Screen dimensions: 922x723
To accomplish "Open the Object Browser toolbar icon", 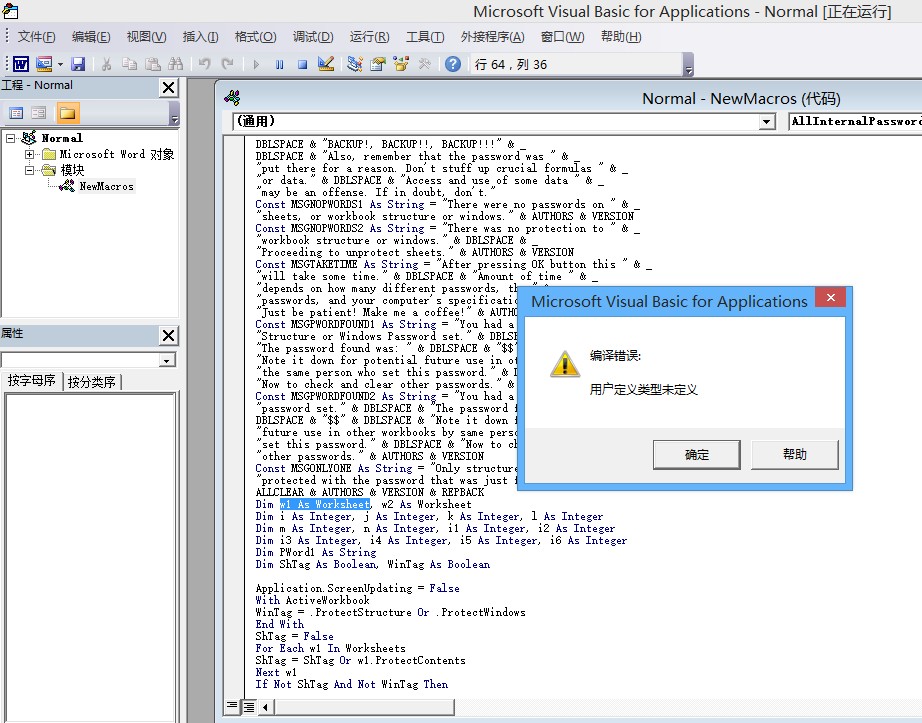I will tap(401, 63).
